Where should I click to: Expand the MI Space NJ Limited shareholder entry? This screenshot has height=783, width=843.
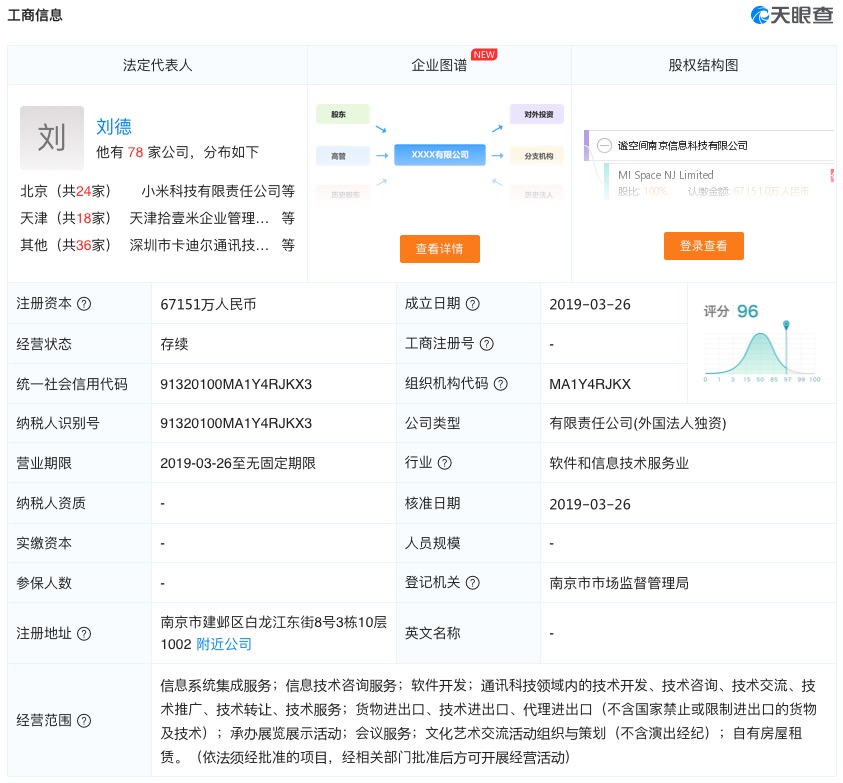coord(664,175)
